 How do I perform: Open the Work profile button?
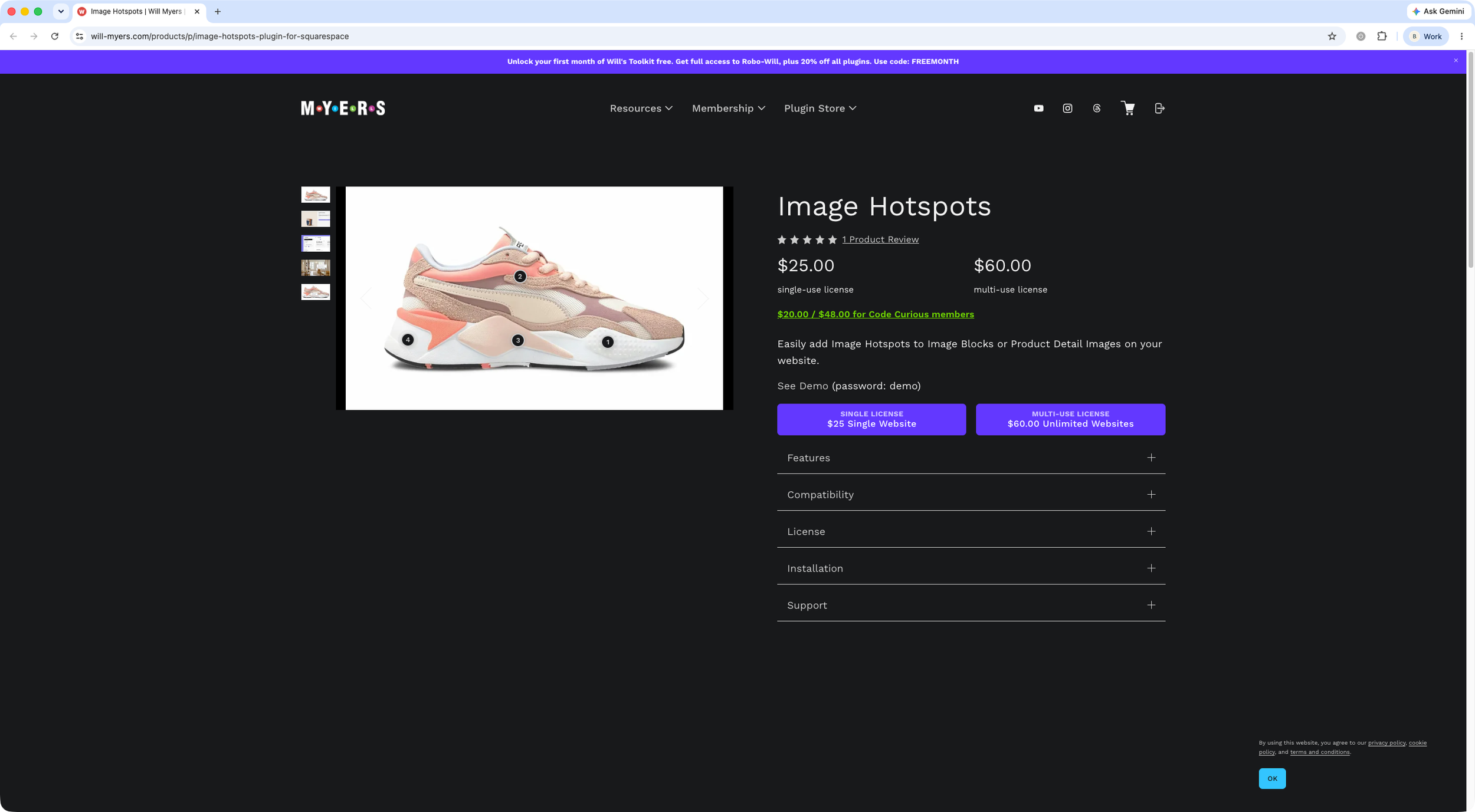click(1426, 37)
